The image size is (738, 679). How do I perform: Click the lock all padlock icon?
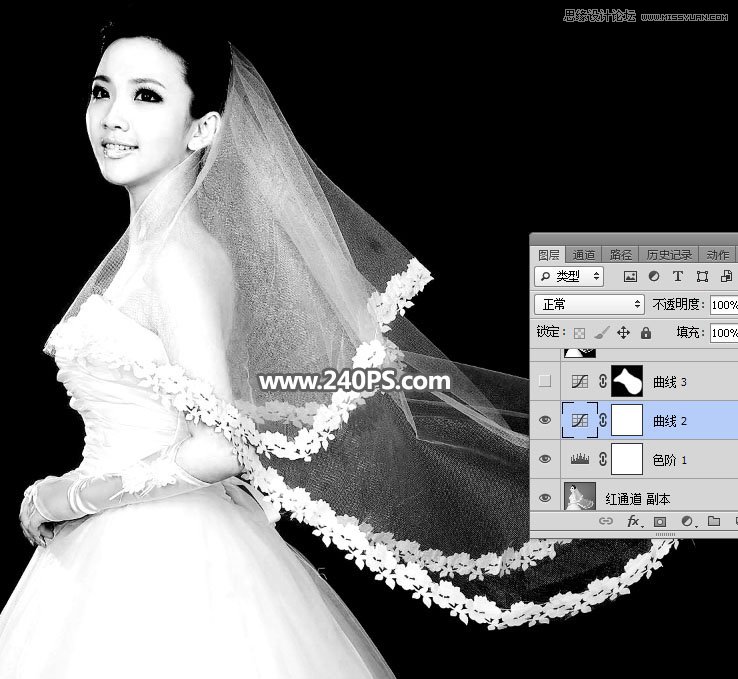pos(646,332)
